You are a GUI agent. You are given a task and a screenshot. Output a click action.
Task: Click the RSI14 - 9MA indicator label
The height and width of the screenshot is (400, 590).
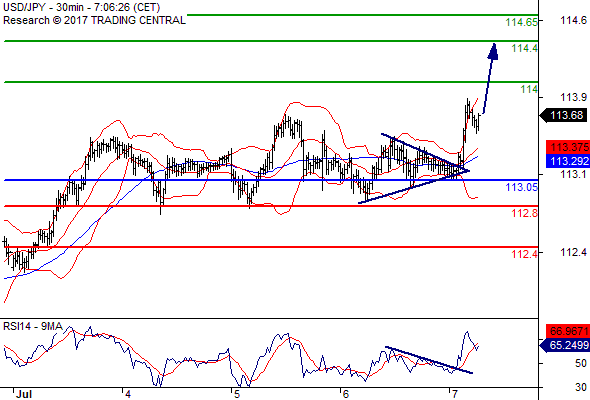click(33, 326)
